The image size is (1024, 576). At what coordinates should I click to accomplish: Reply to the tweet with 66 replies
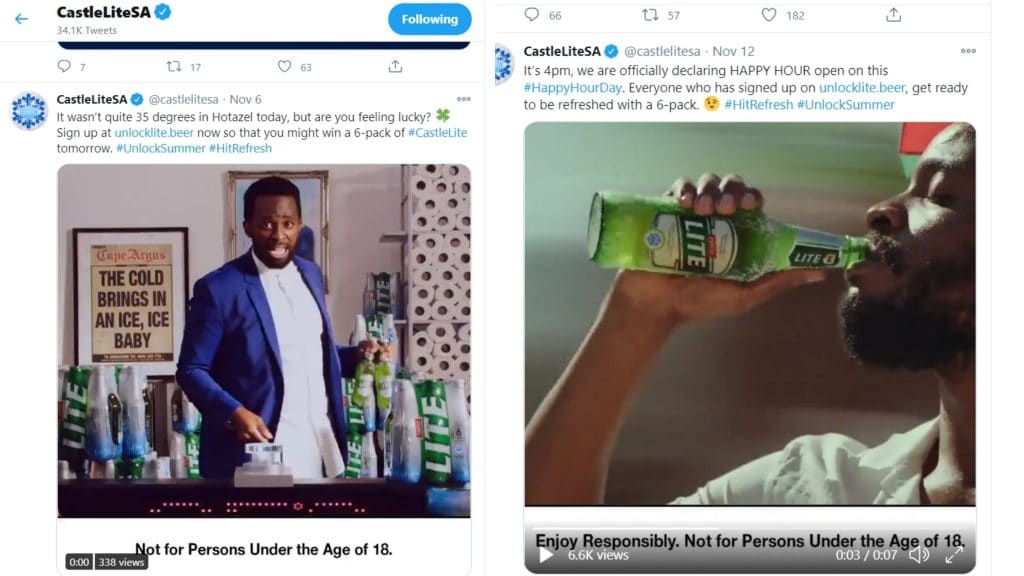click(532, 15)
